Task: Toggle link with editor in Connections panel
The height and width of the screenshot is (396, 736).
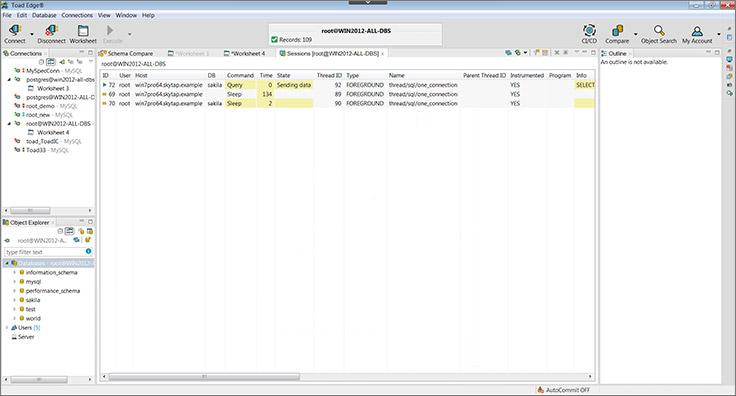Action: pyautogui.click(x=51, y=62)
